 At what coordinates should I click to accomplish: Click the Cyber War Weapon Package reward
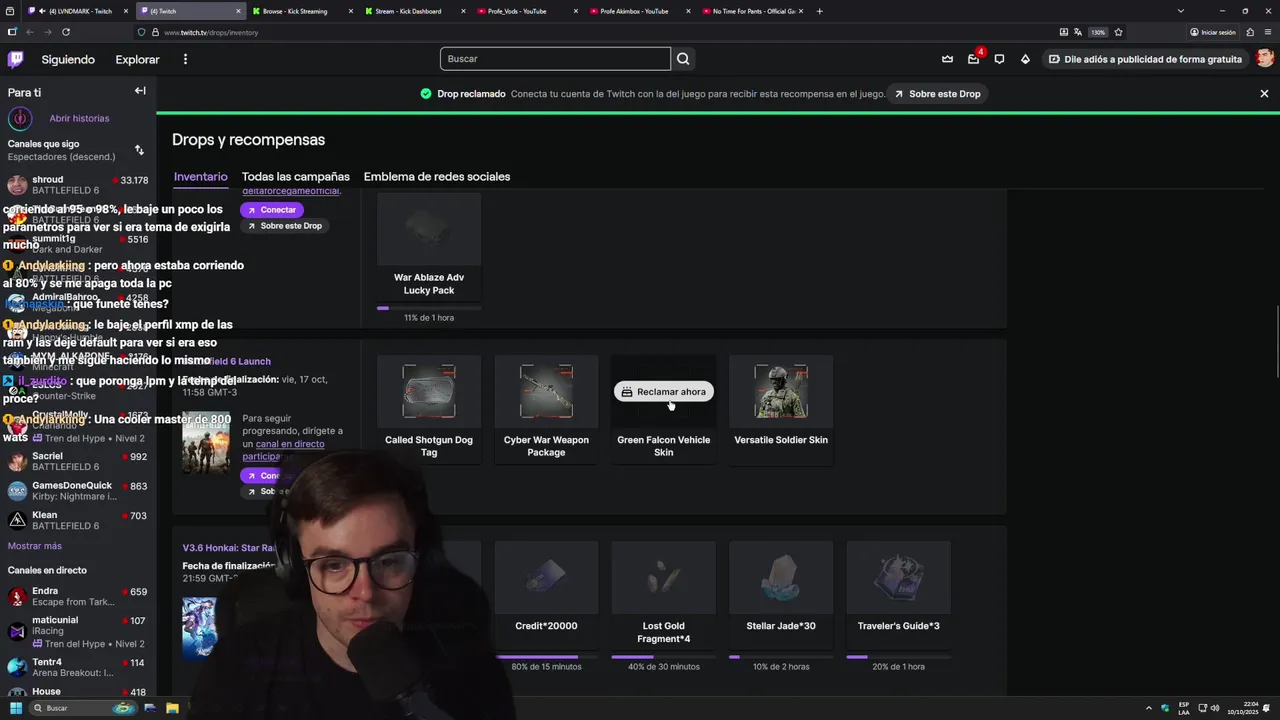click(x=546, y=409)
